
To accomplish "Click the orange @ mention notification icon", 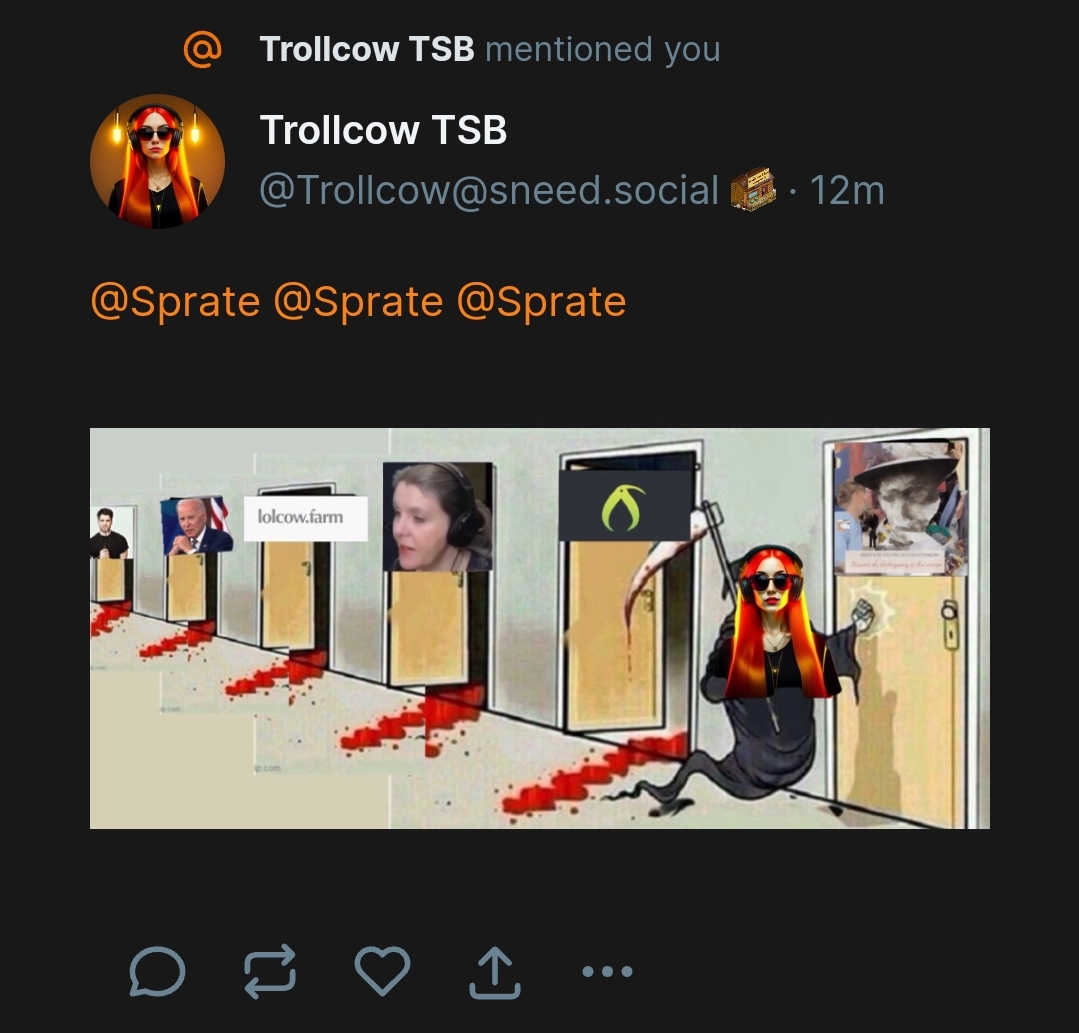I will point(202,48).
